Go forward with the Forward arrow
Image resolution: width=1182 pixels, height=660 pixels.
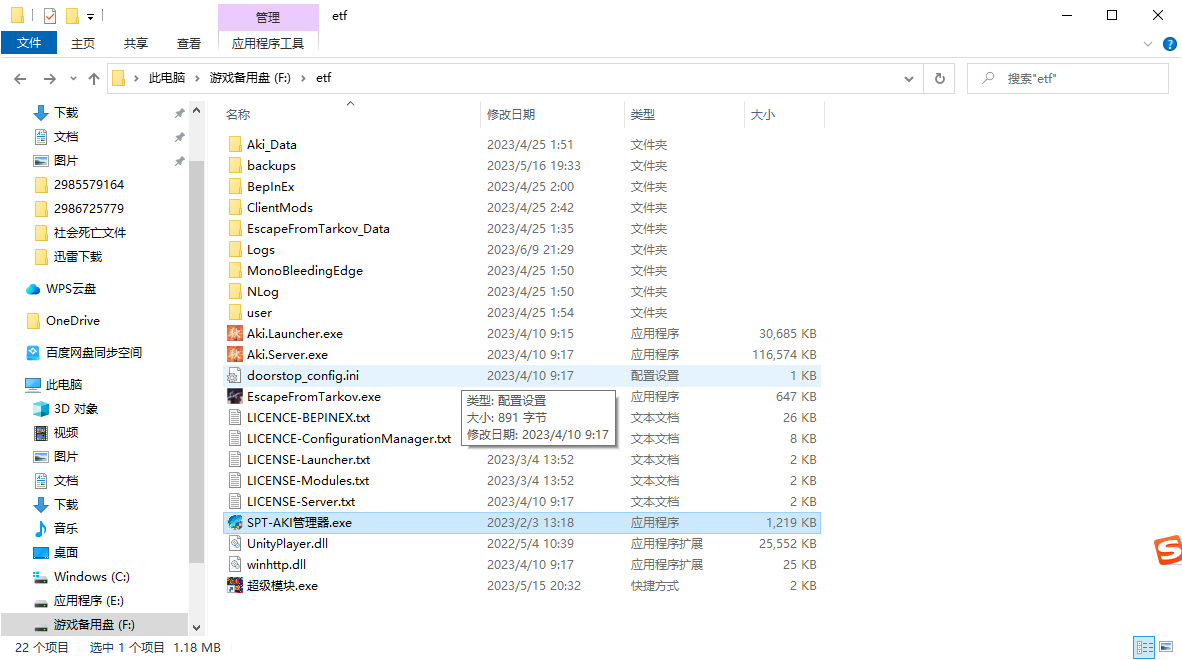pos(50,78)
